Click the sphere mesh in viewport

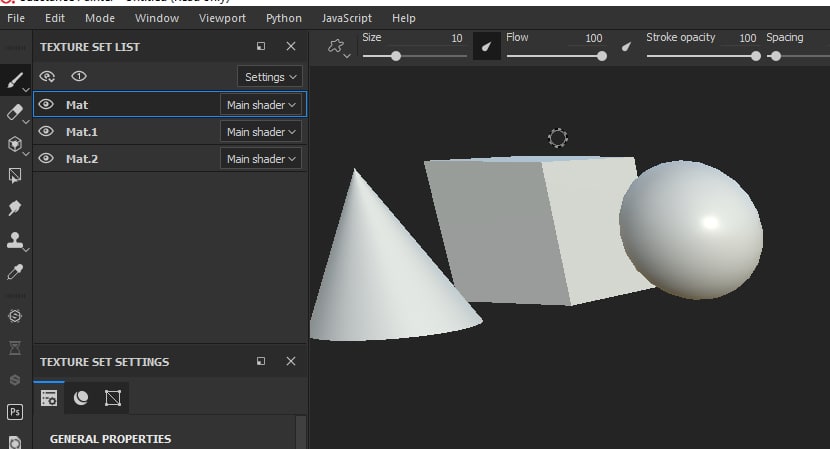tap(691, 229)
